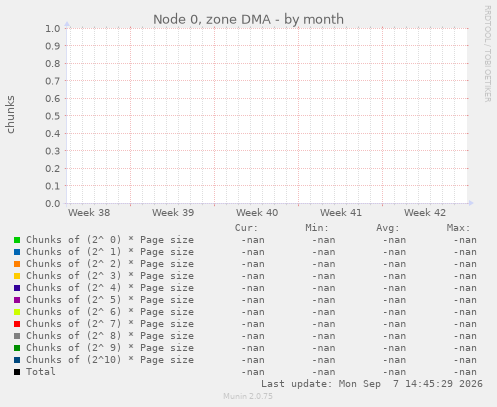The image size is (497, 407).
Task: Click the Min -nan value for Chunks of (2^10)
Action: [324, 360]
